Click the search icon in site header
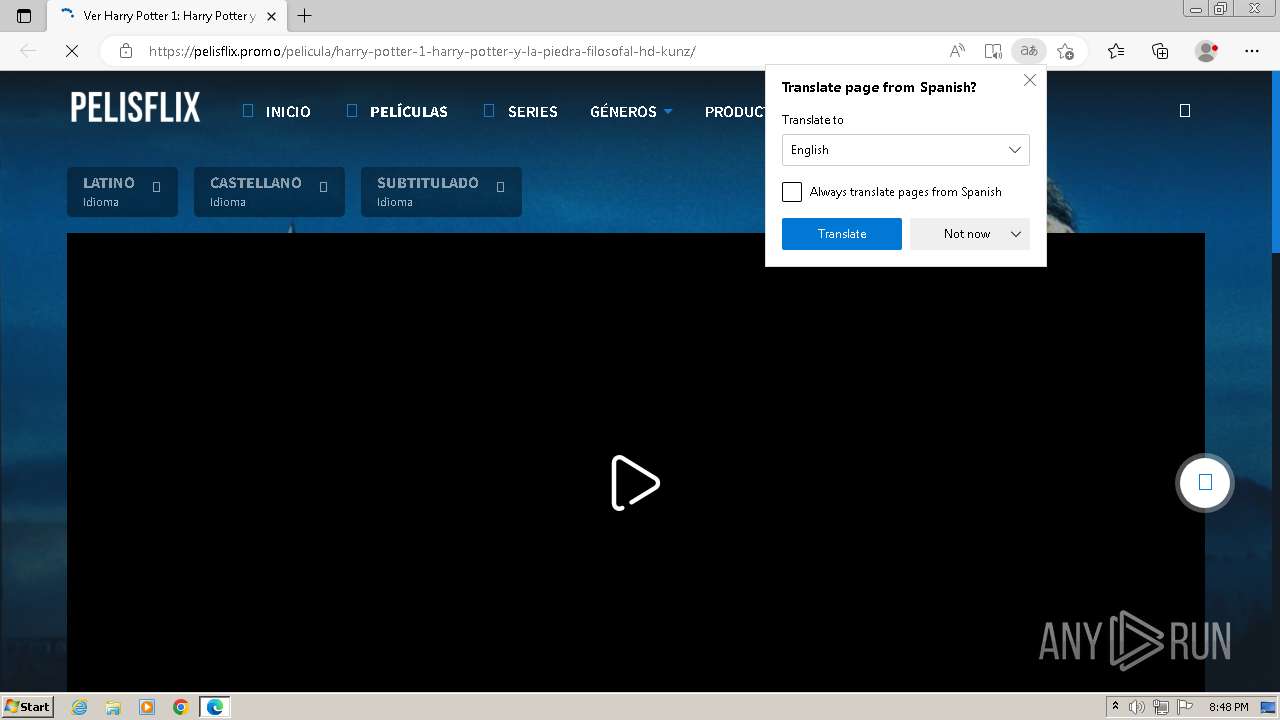 coord(1185,111)
